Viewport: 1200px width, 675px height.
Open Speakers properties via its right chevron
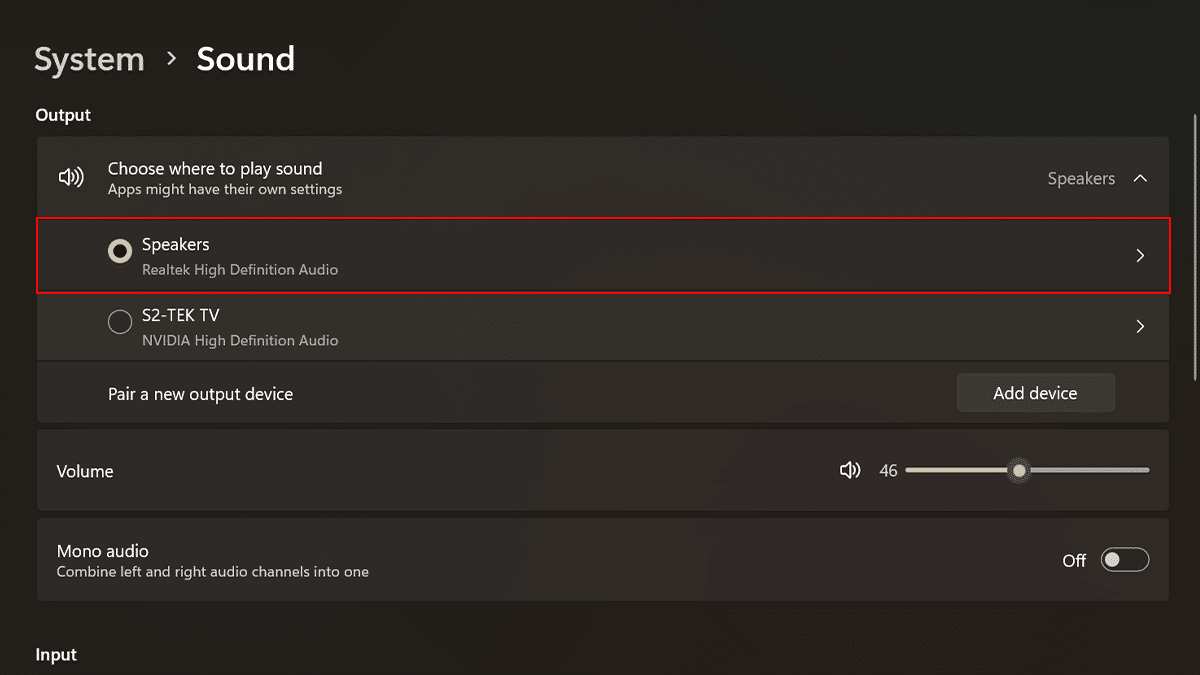click(x=1140, y=256)
